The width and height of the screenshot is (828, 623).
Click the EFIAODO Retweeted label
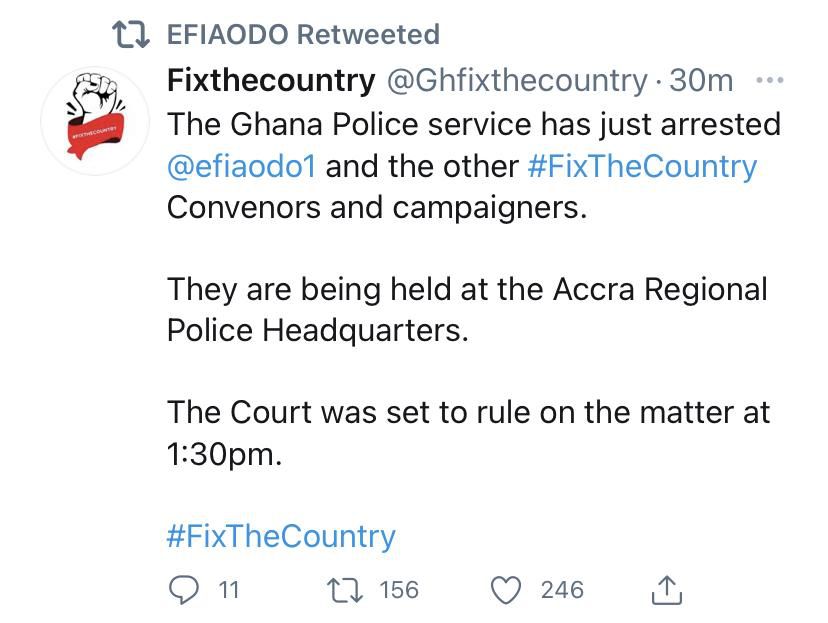click(x=302, y=35)
